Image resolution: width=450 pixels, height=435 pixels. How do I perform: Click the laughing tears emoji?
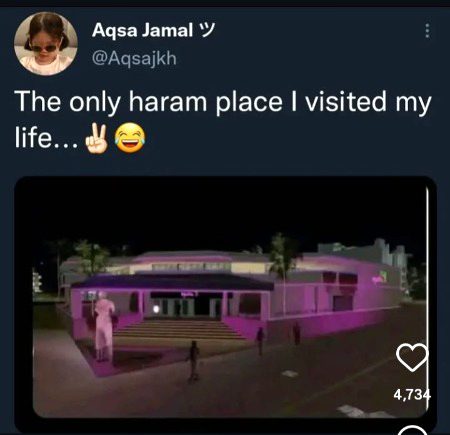pyautogui.click(x=130, y=138)
